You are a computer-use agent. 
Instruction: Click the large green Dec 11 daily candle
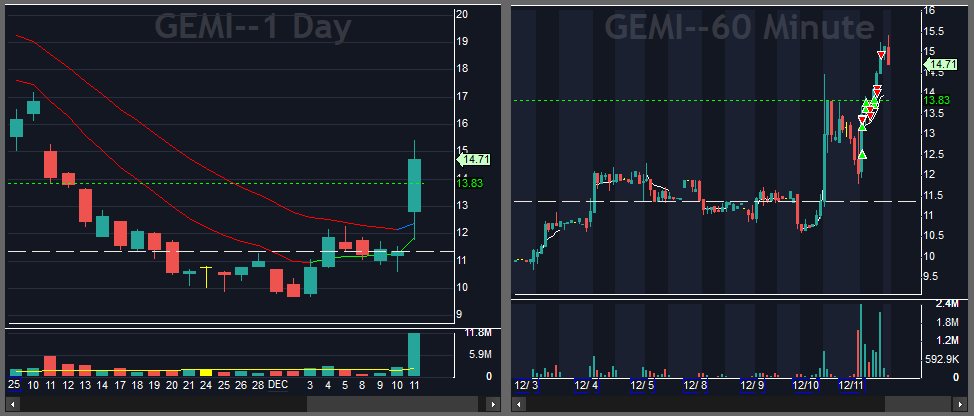point(414,186)
